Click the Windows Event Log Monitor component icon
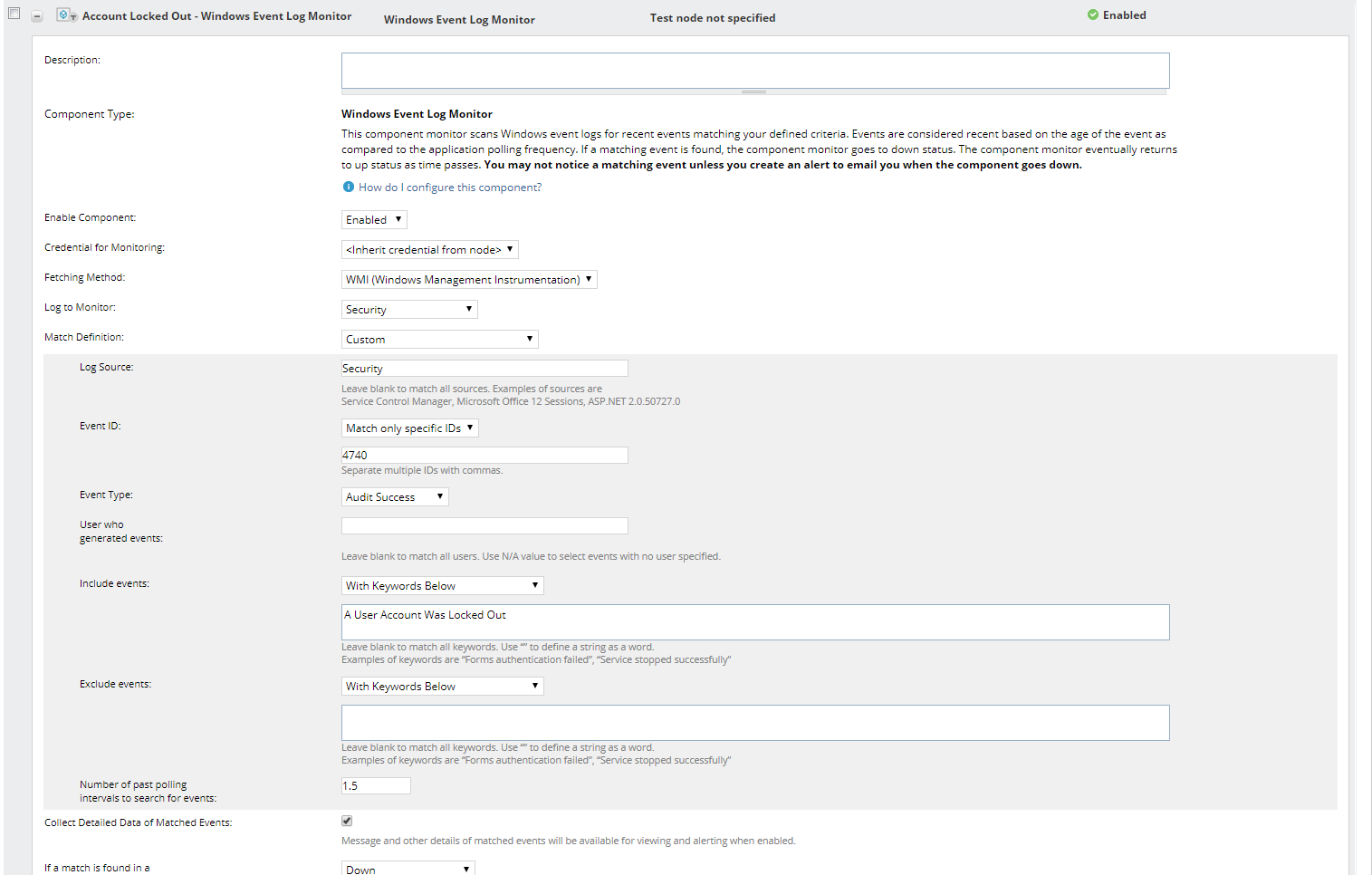 (67, 15)
